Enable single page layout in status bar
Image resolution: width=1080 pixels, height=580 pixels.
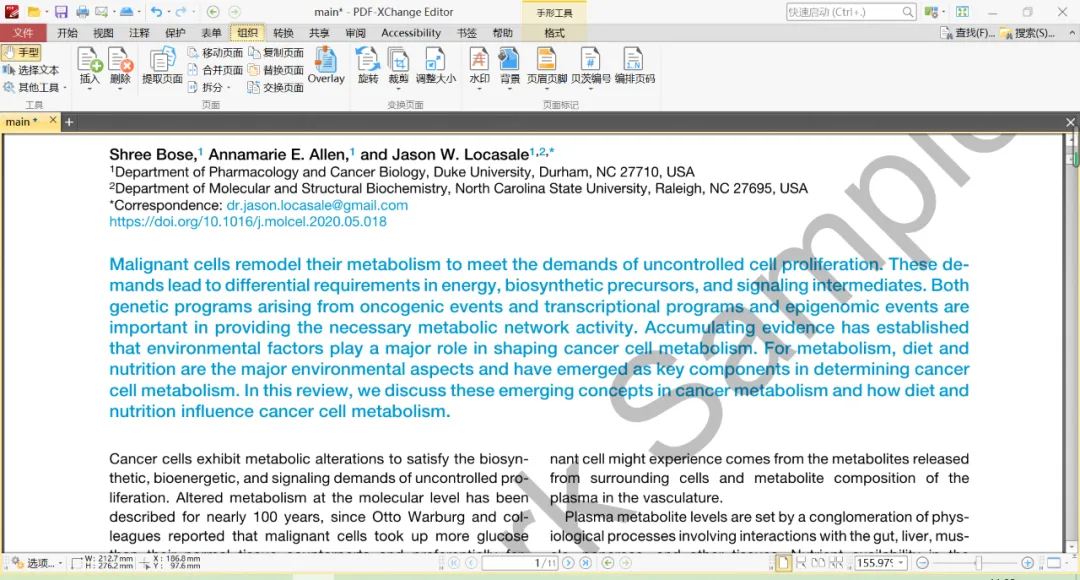783,563
